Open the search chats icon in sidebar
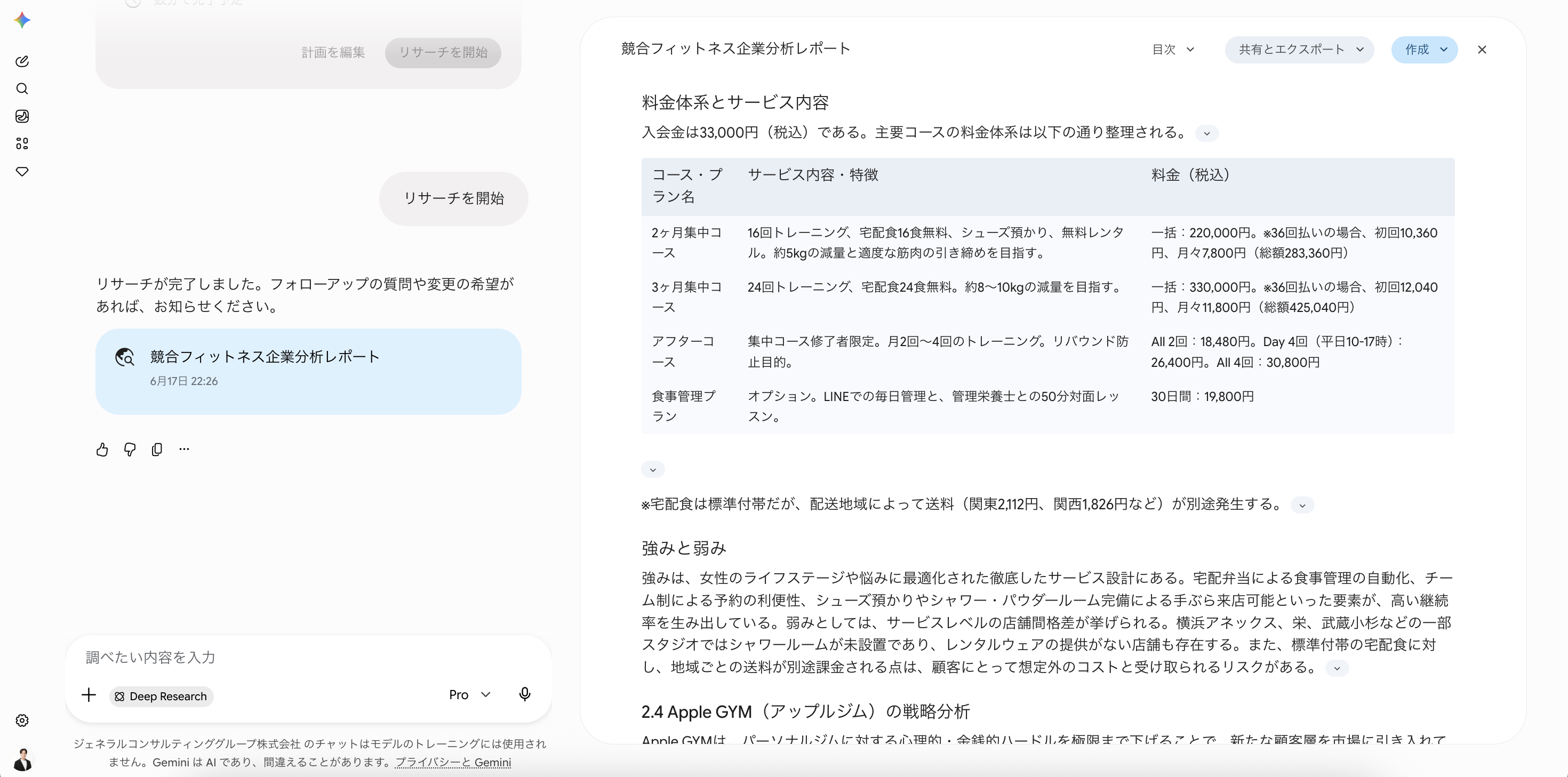Image resolution: width=1568 pixels, height=777 pixels. (x=22, y=89)
